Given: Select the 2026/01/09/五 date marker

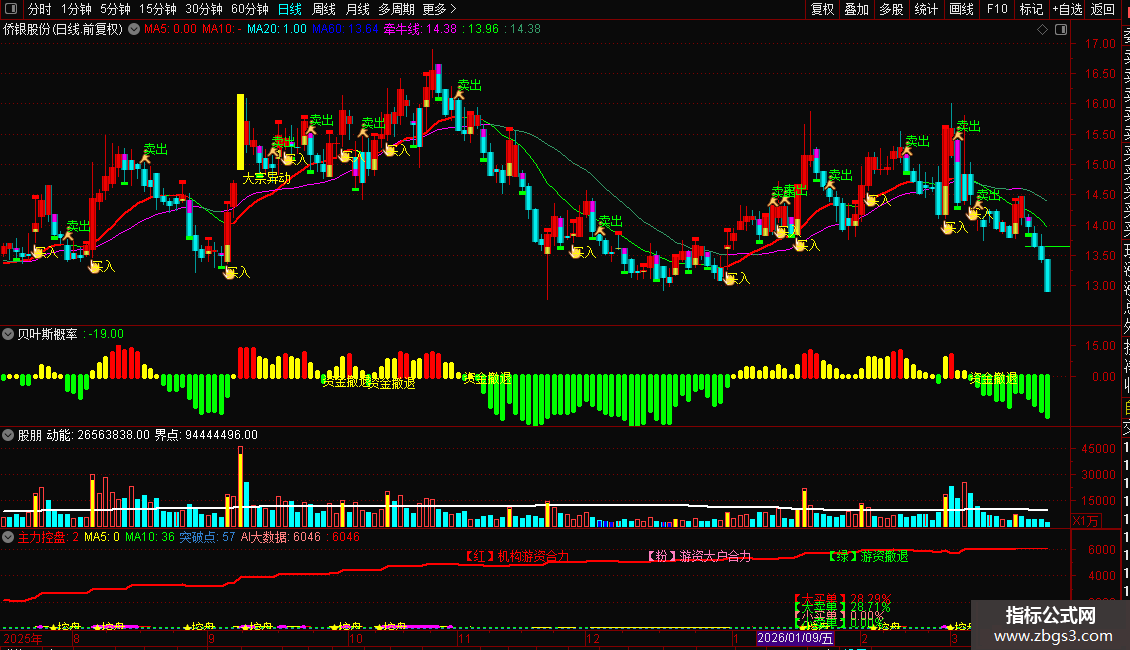Looking at the screenshot, I should click(x=795, y=638).
